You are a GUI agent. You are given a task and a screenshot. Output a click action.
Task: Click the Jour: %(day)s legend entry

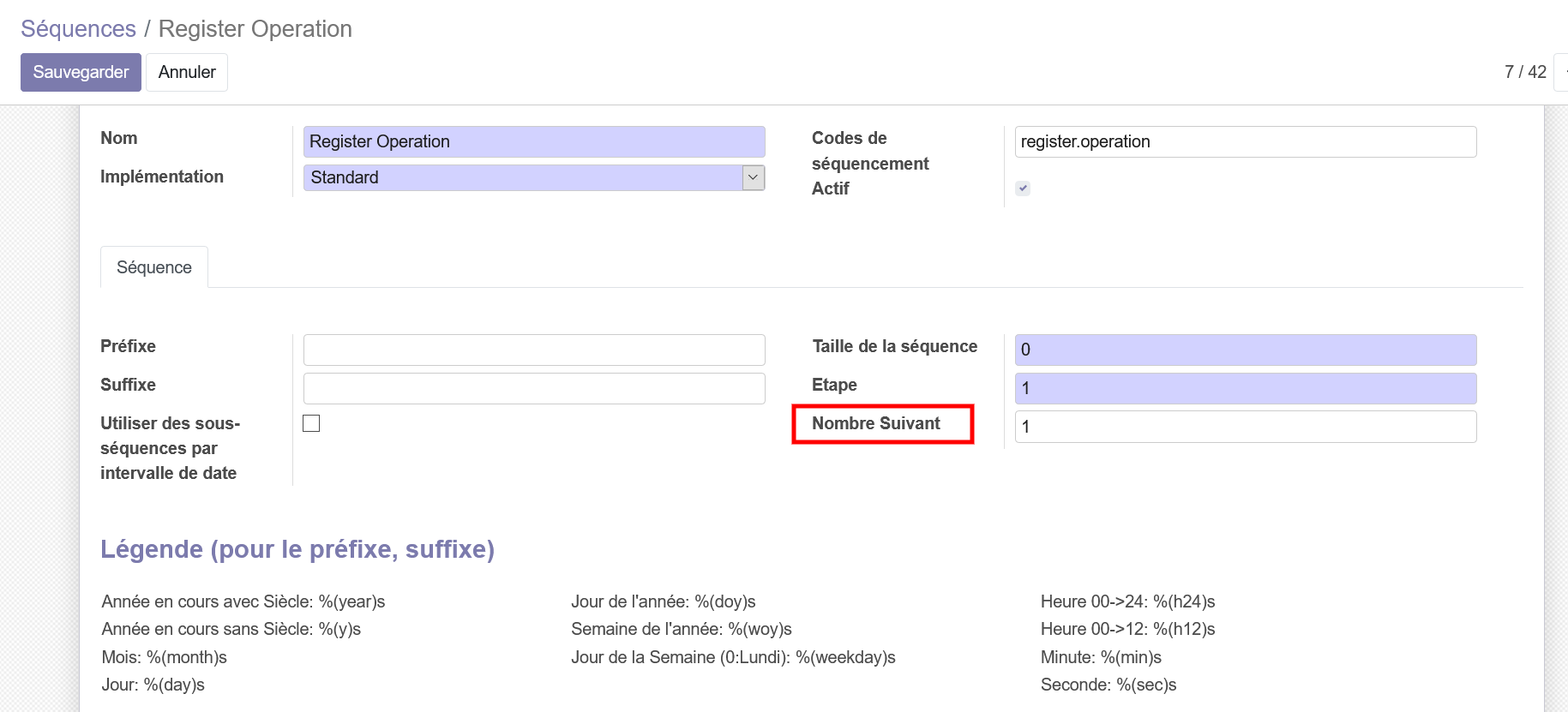[153, 685]
